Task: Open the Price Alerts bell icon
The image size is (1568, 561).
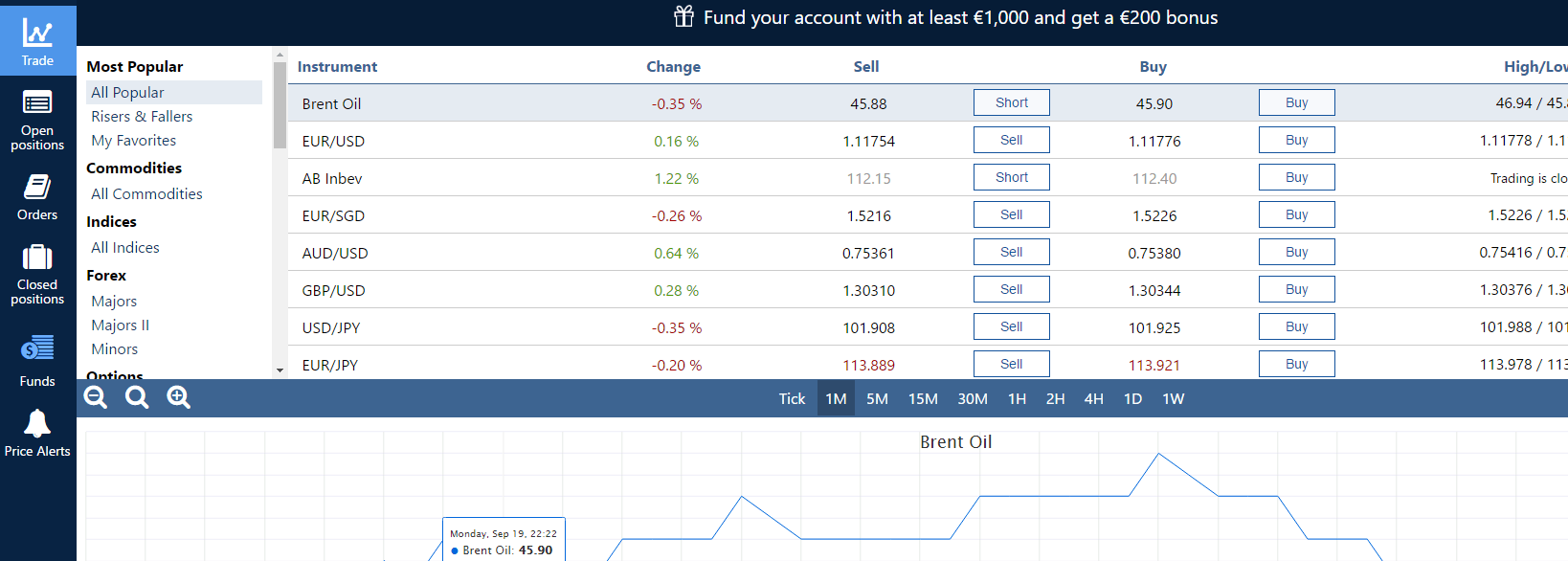Action: coord(37,422)
